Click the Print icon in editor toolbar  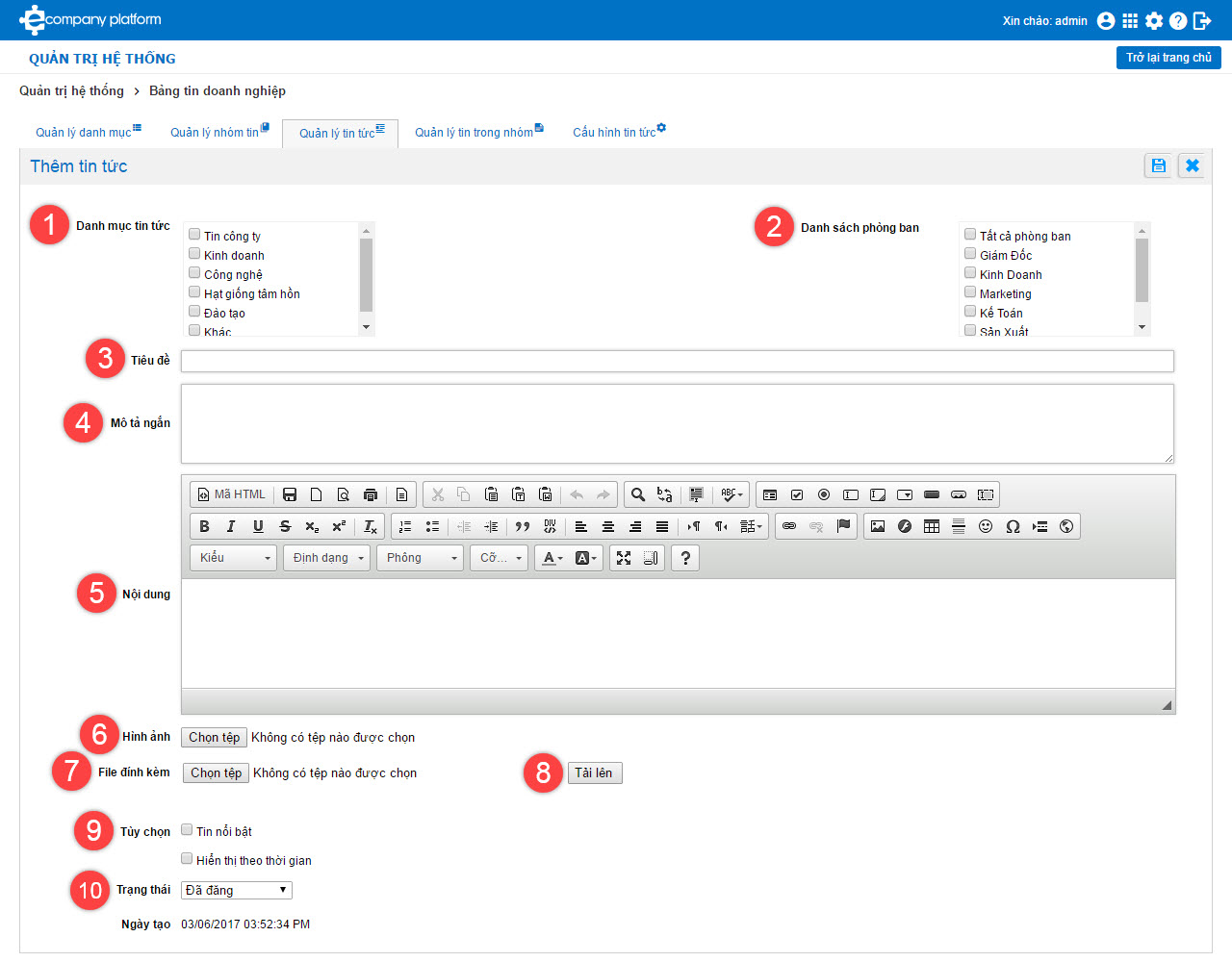(x=371, y=494)
